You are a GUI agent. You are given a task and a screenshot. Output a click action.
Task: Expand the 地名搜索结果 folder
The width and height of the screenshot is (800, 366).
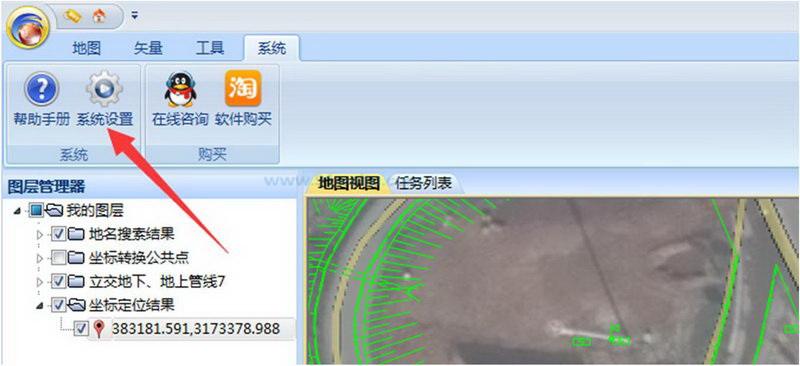[40, 234]
